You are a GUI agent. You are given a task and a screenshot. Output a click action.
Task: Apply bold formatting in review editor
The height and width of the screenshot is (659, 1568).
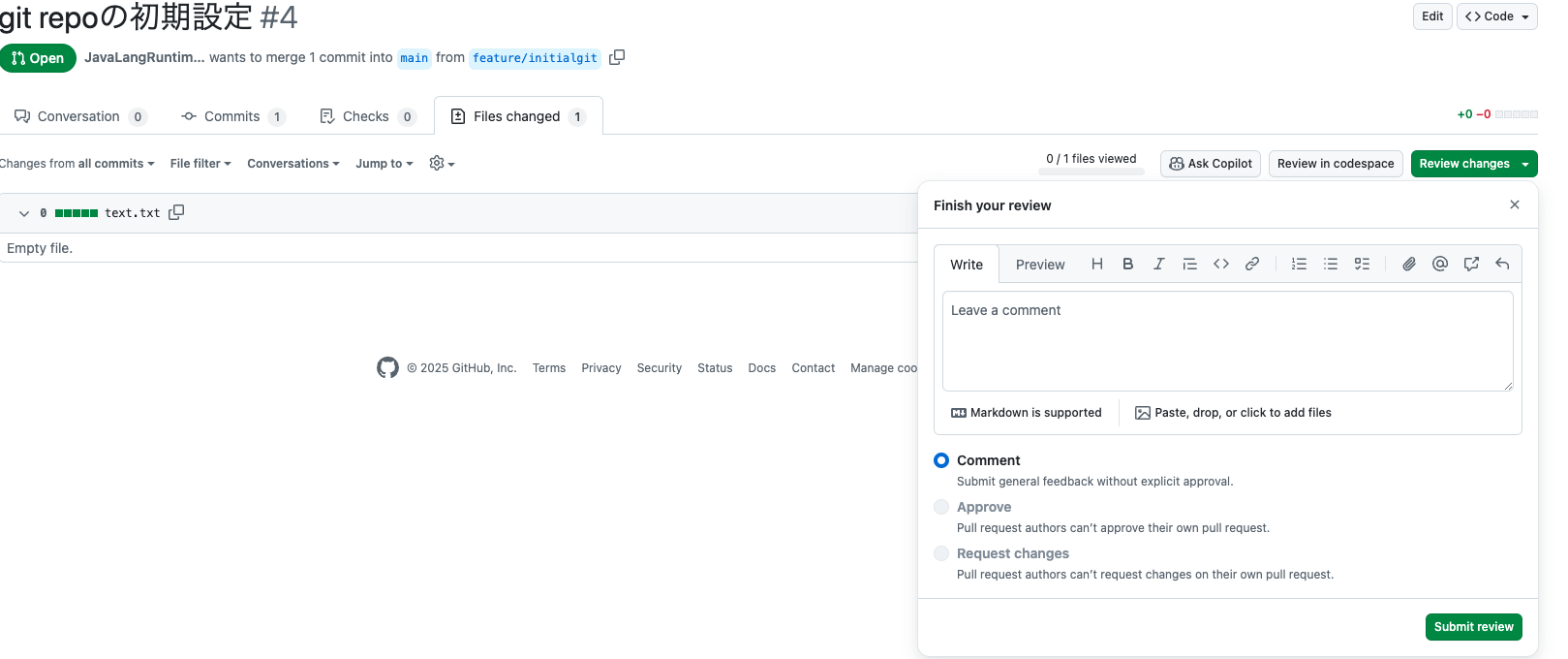pos(1128,264)
